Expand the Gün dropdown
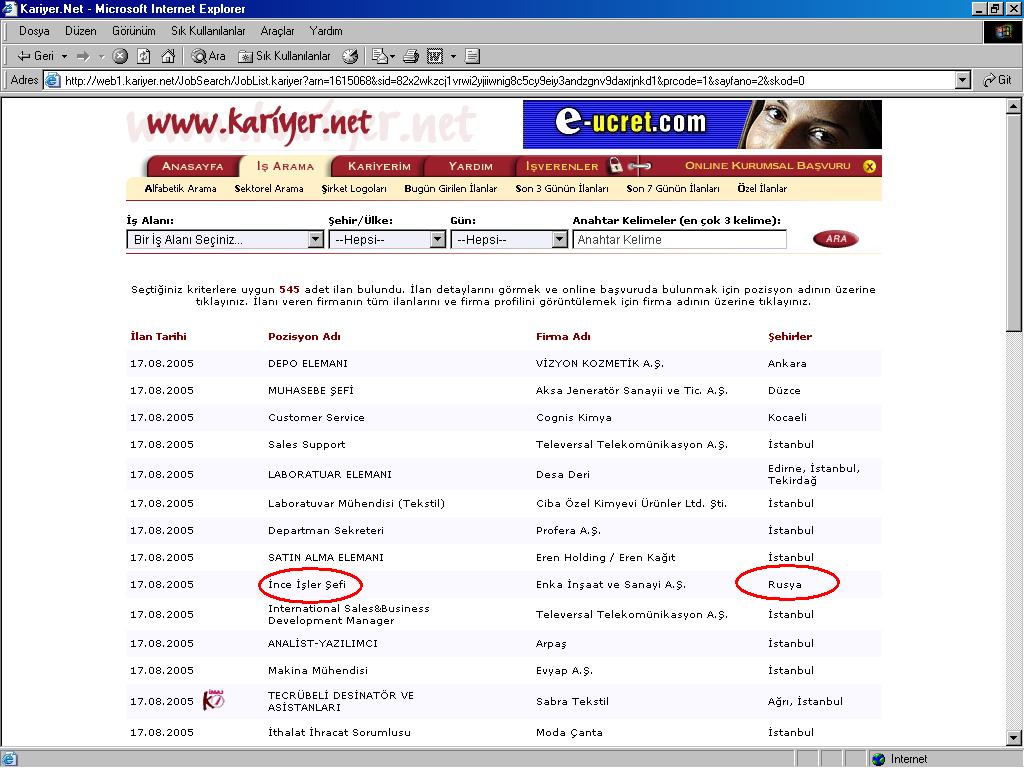The width and height of the screenshot is (1024, 768). 560,240
